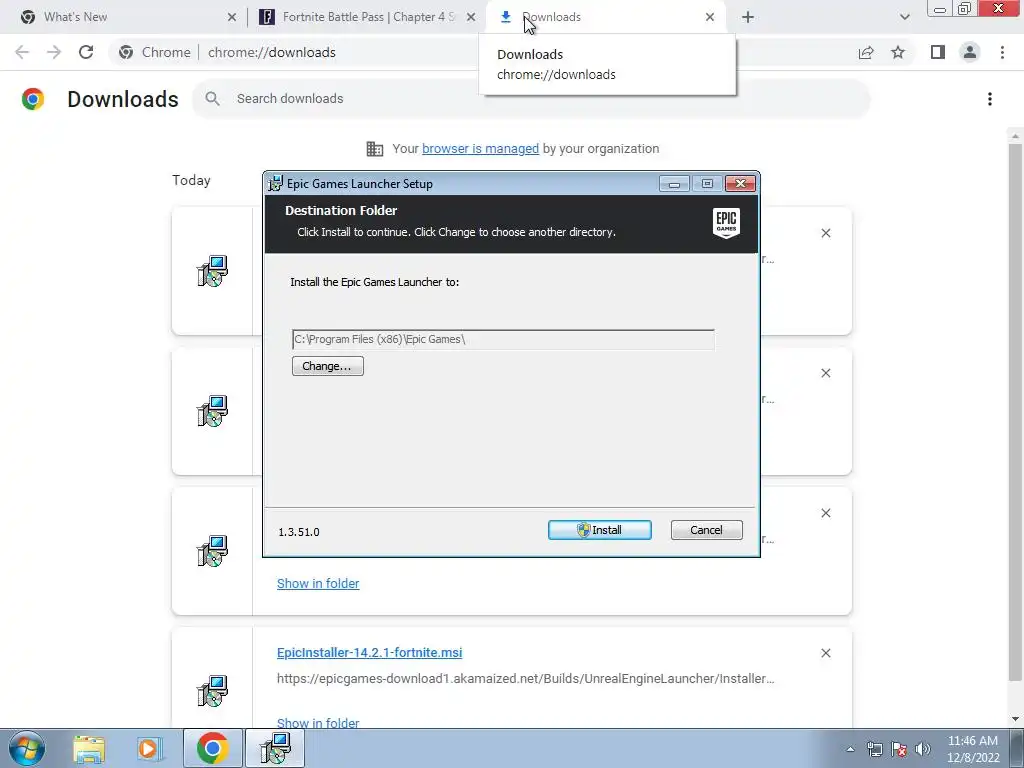This screenshot has width=1024, height=768.
Task: Reload the downloads page
Action: 86,52
